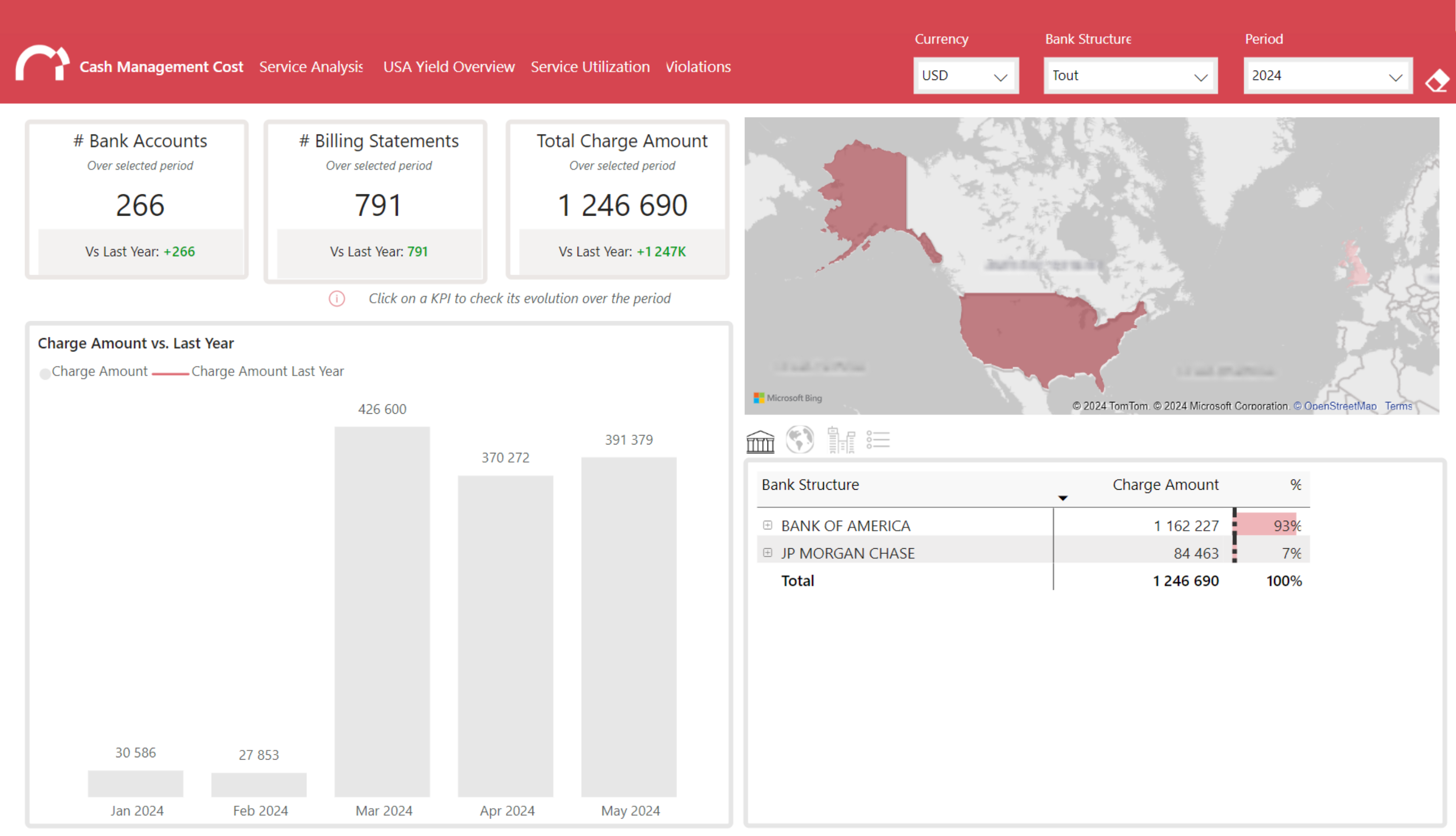
Task: Clear filters with the eraser icon
Action: click(1437, 81)
